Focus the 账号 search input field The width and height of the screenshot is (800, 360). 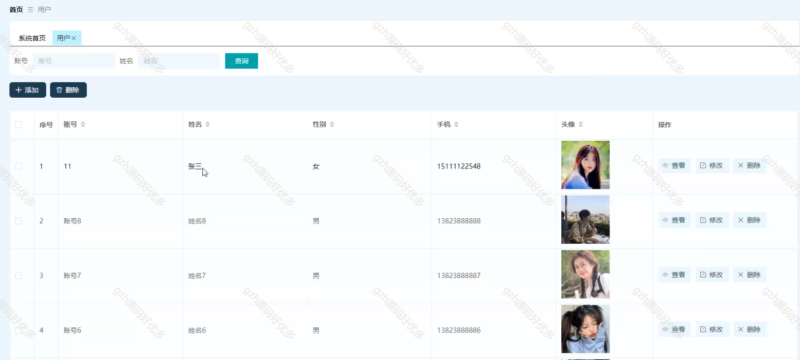tap(74, 61)
